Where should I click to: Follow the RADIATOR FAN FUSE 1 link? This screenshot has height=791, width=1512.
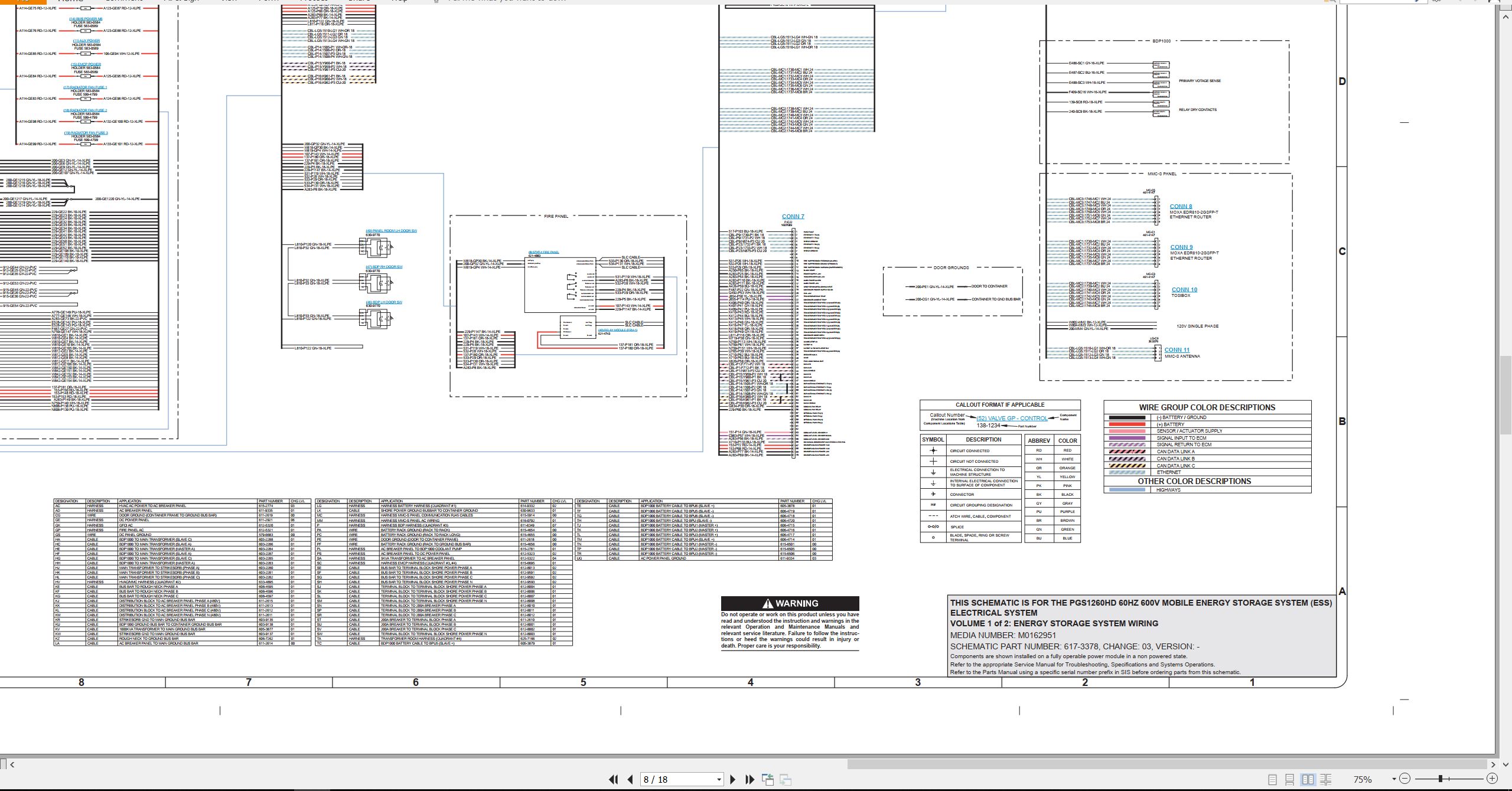pyautogui.click(x=85, y=87)
